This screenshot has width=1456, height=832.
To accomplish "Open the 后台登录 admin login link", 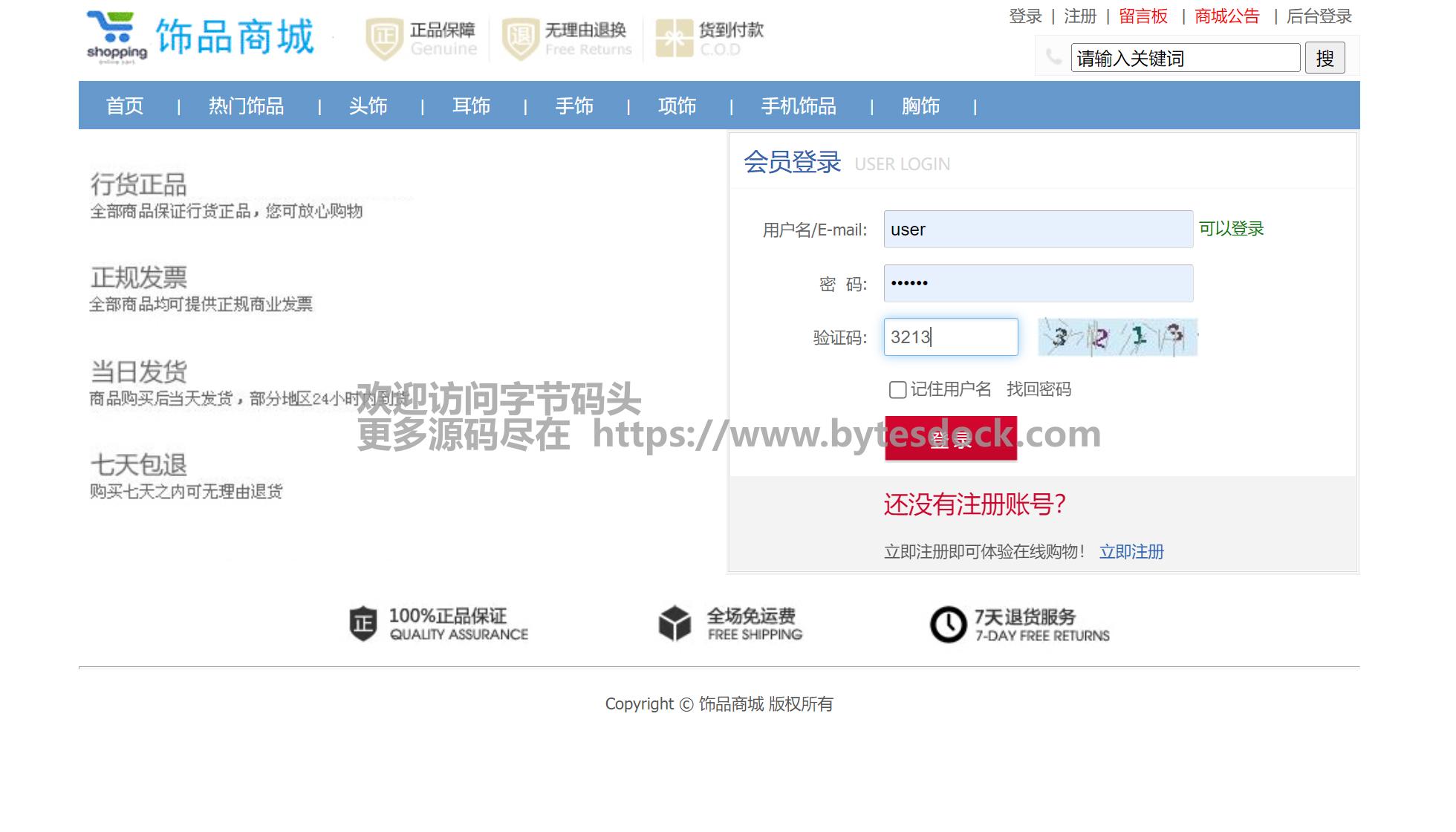I will (1319, 16).
